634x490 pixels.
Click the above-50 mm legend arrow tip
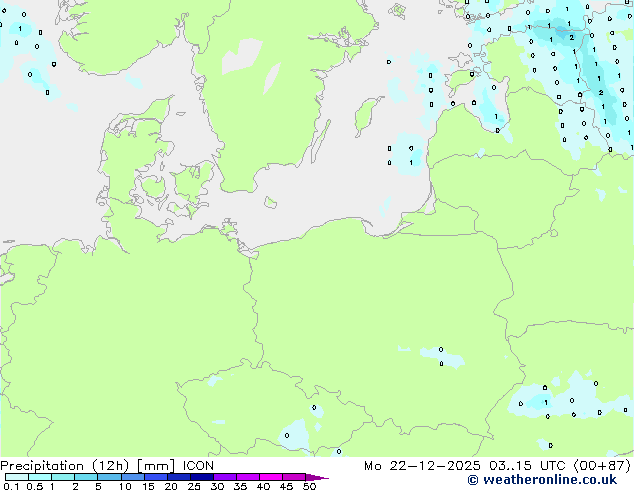pos(317,477)
